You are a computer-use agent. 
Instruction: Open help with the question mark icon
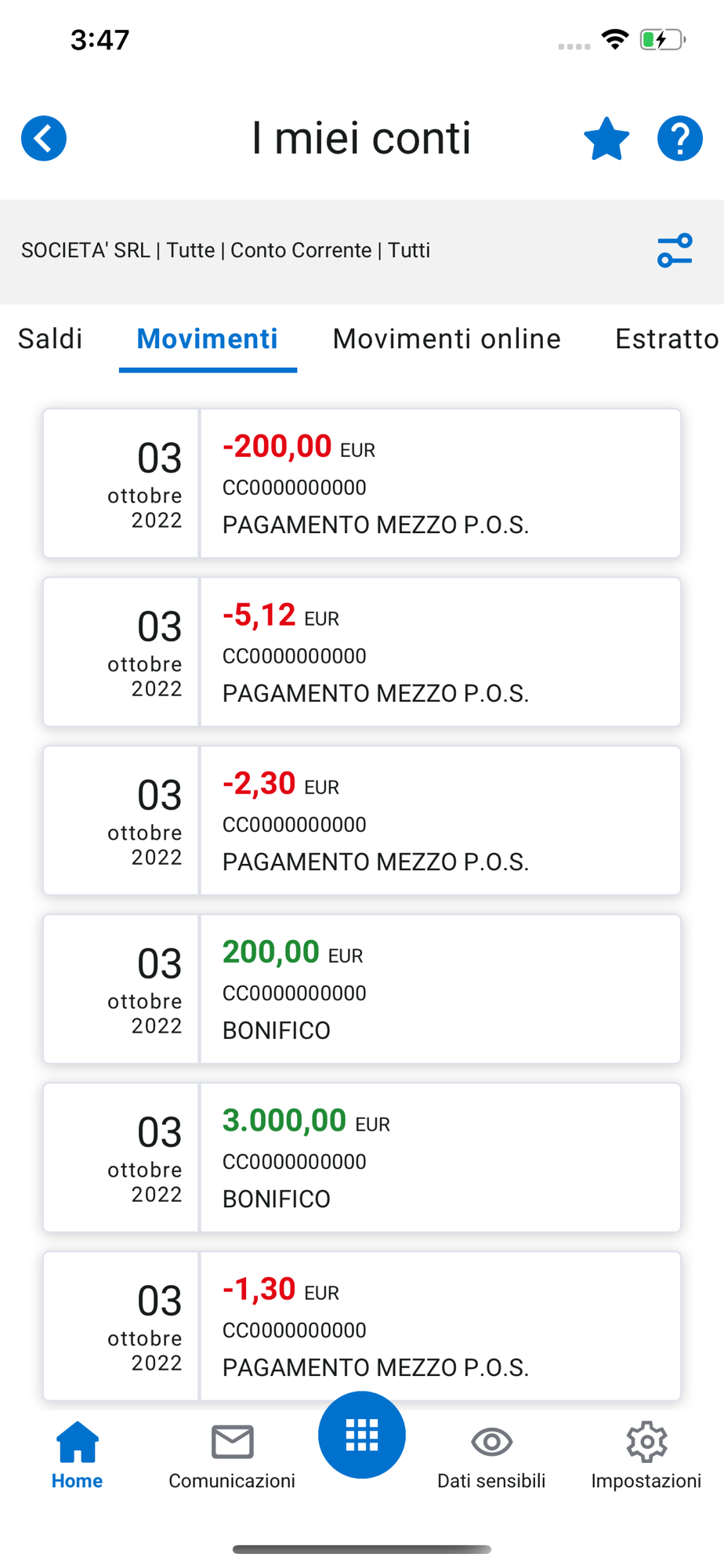(x=679, y=139)
